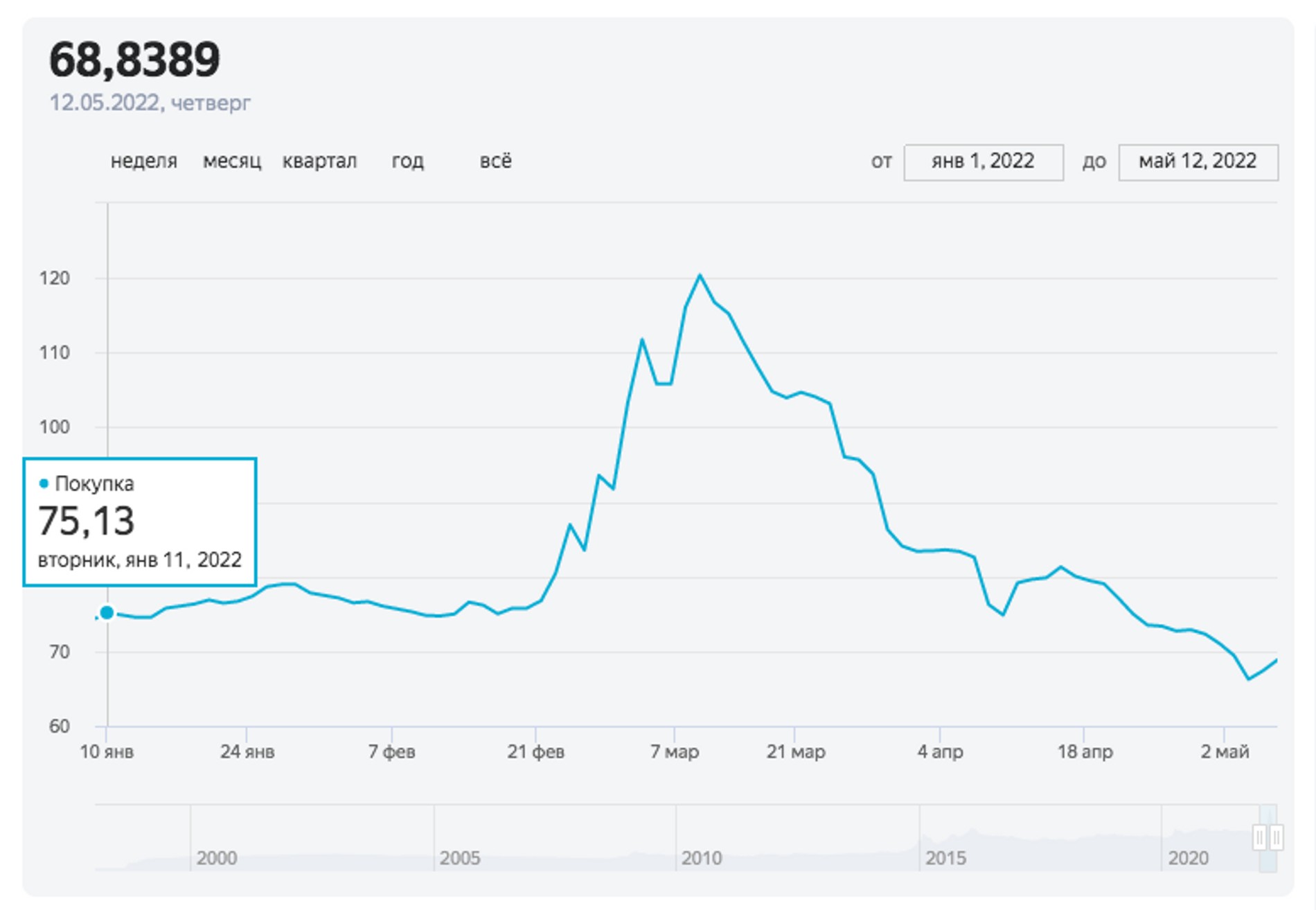Open the end date field "май 12, 2022"
The height and width of the screenshot is (910, 1316).
pos(1198,162)
